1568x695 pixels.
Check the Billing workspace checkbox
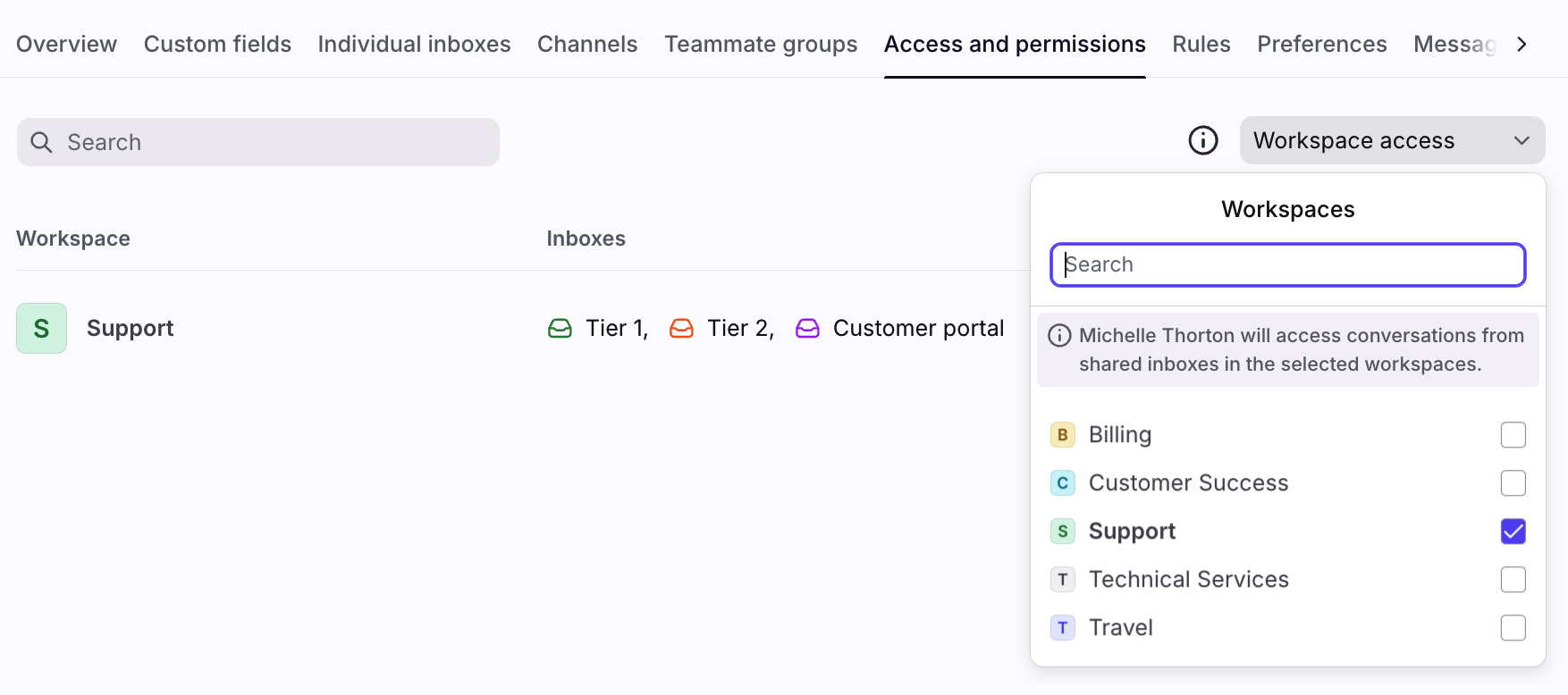click(1513, 435)
